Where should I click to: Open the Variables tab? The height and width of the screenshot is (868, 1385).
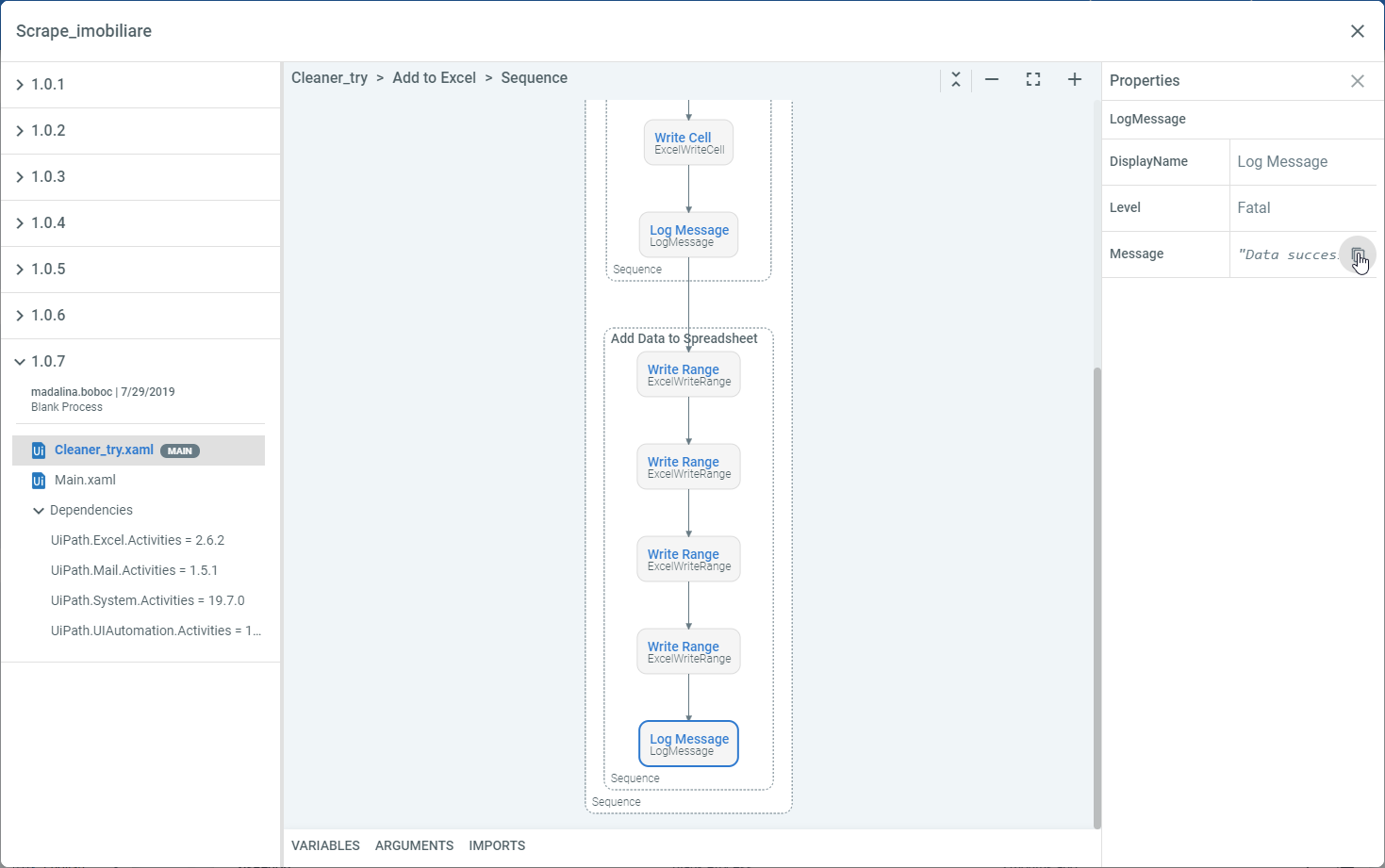click(325, 845)
